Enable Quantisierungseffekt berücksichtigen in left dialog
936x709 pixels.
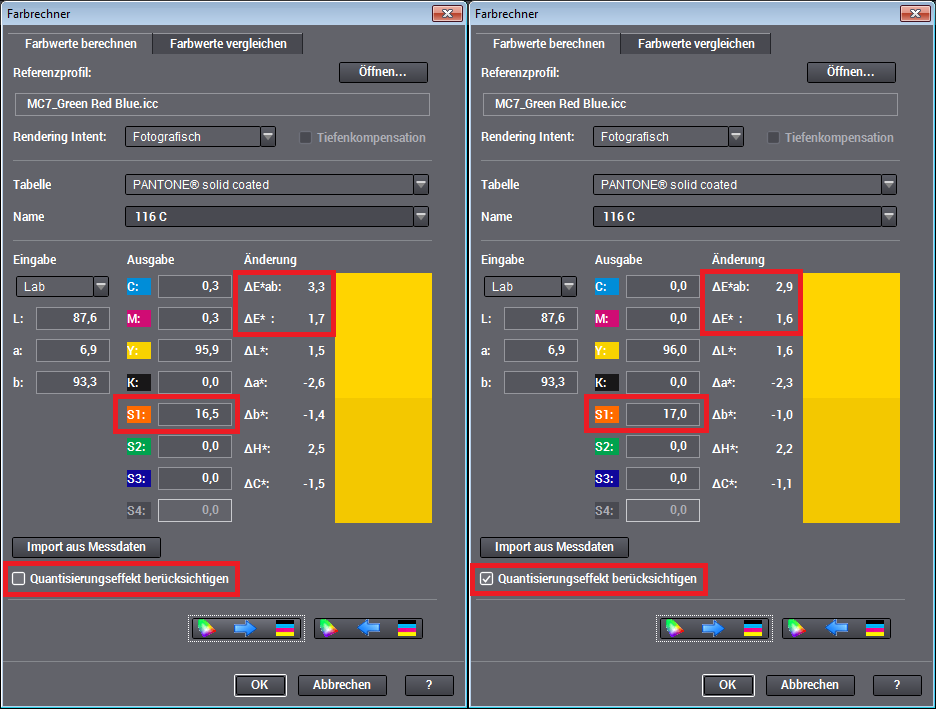pyautogui.click(x=17, y=579)
